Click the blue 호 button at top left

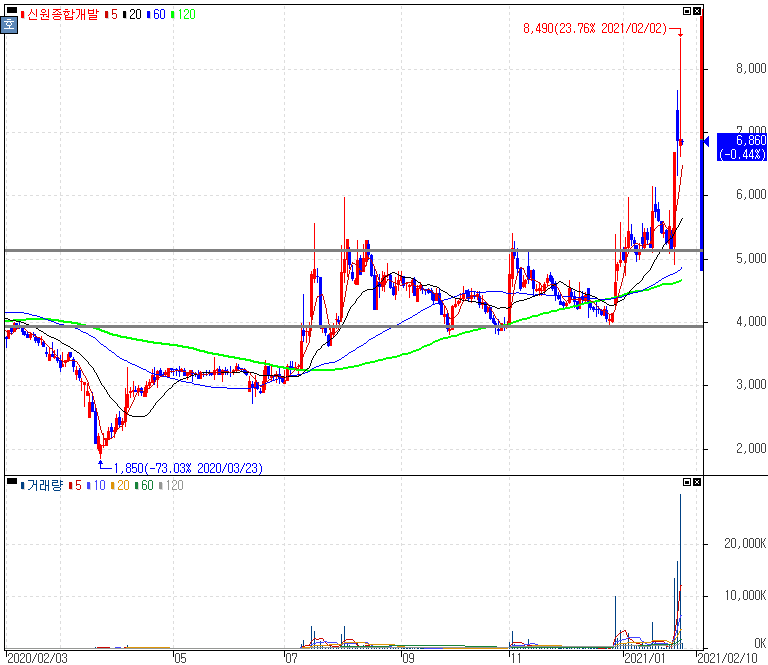(x=9, y=25)
